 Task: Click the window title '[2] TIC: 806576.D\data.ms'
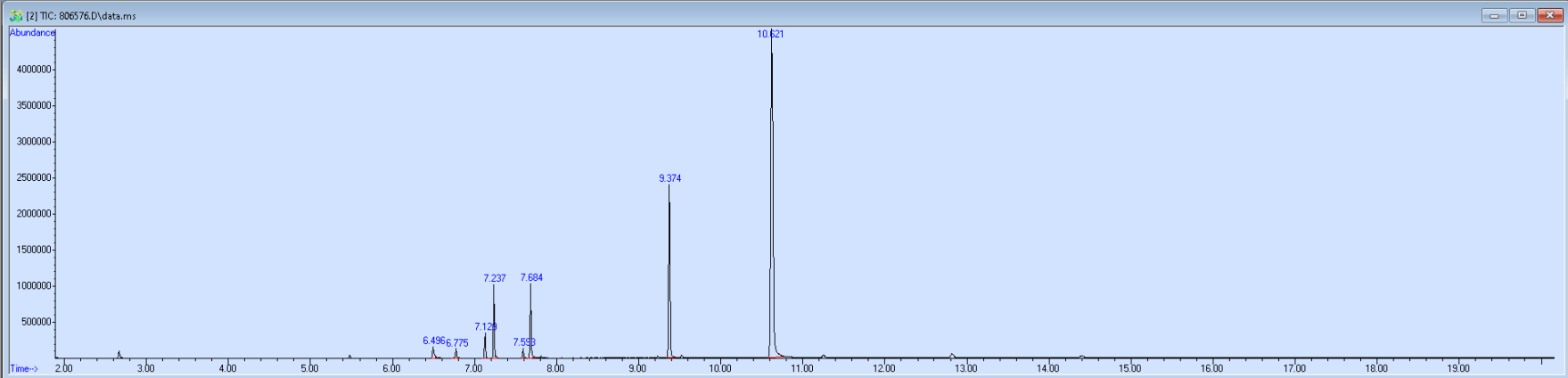point(81,16)
